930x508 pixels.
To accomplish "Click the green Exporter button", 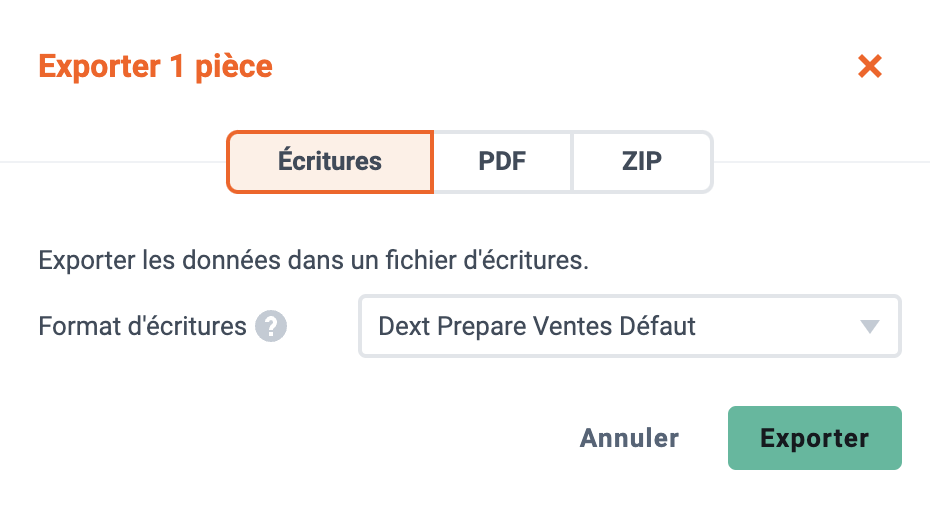I will click(814, 438).
